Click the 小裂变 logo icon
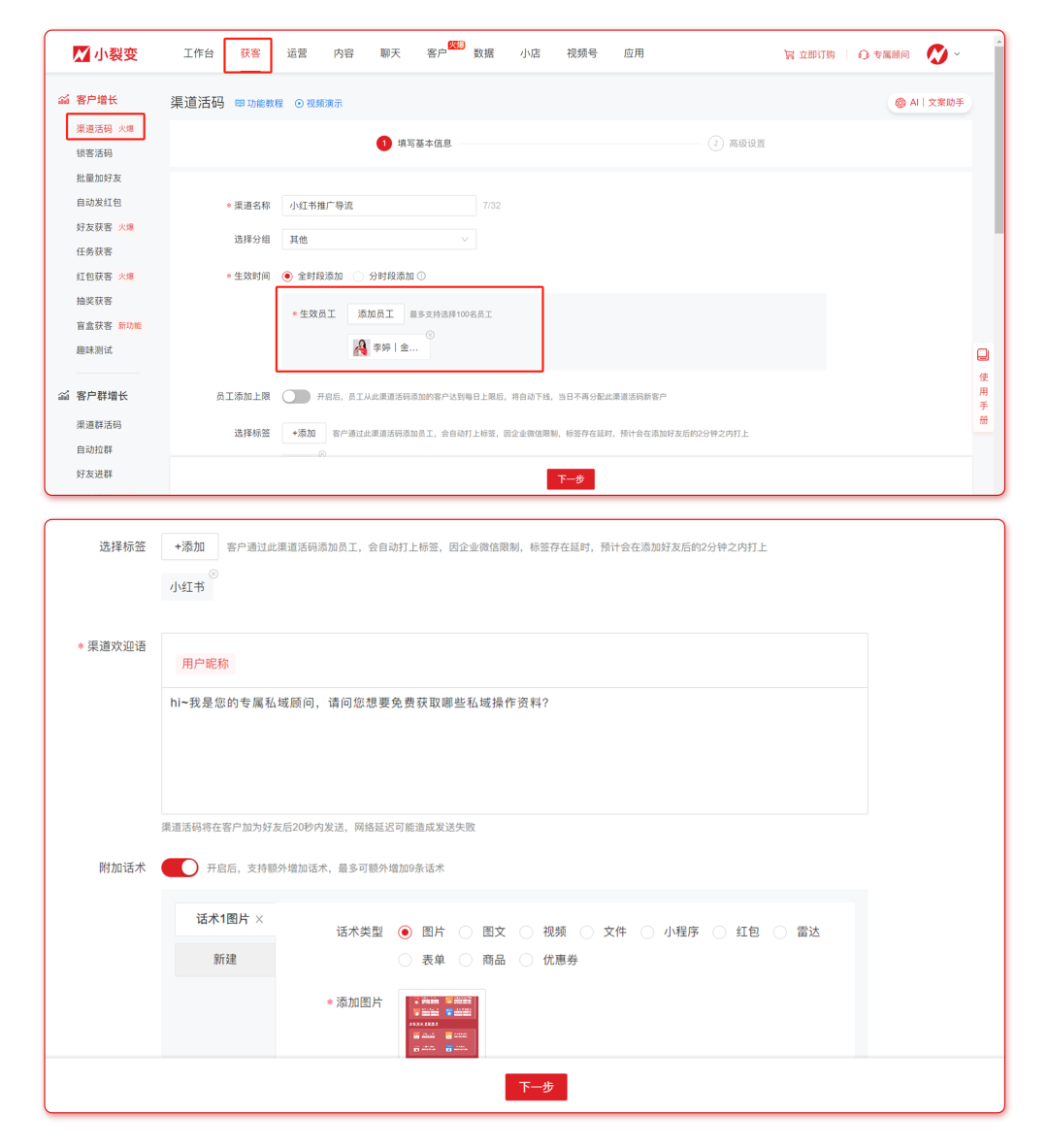Image resolution: width=1048 pixels, height=1148 pixels. (x=82, y=54)
